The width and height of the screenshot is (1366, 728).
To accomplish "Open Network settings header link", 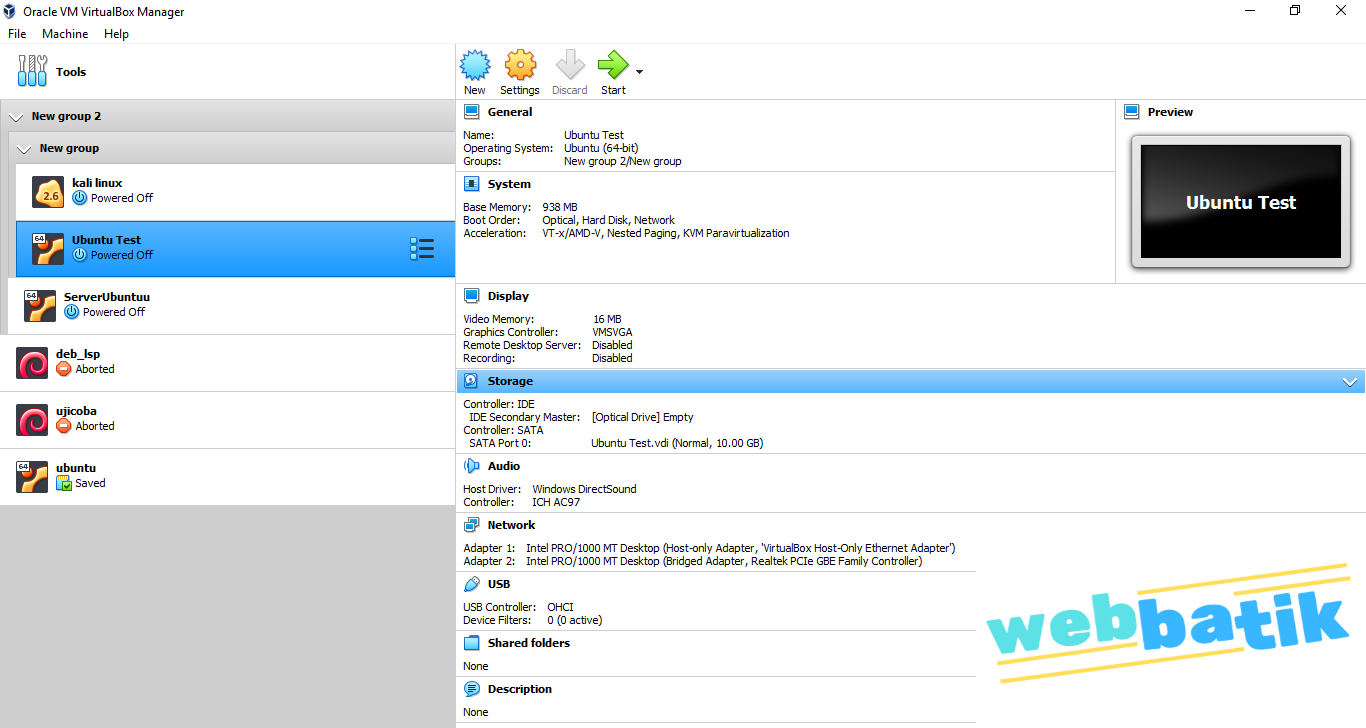I will pos(511,525).
